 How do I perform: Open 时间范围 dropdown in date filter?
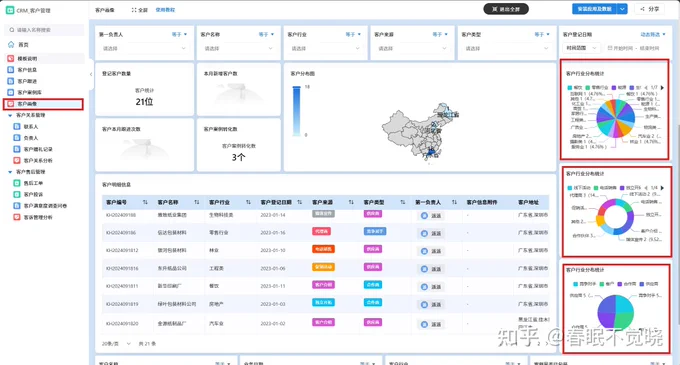point(582,48)
